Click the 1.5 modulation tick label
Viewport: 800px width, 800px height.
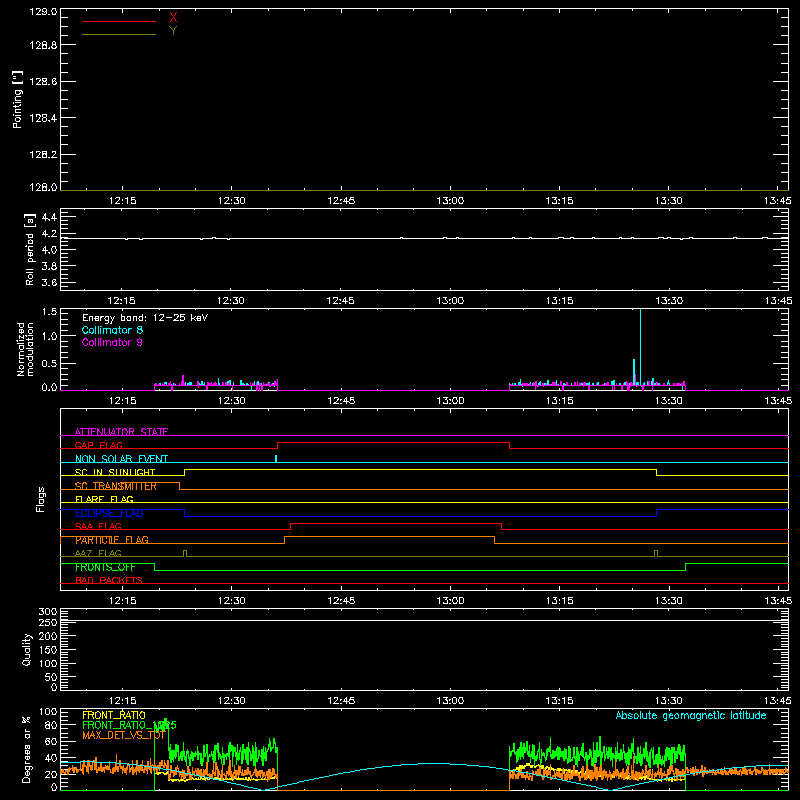coord(49,312)
